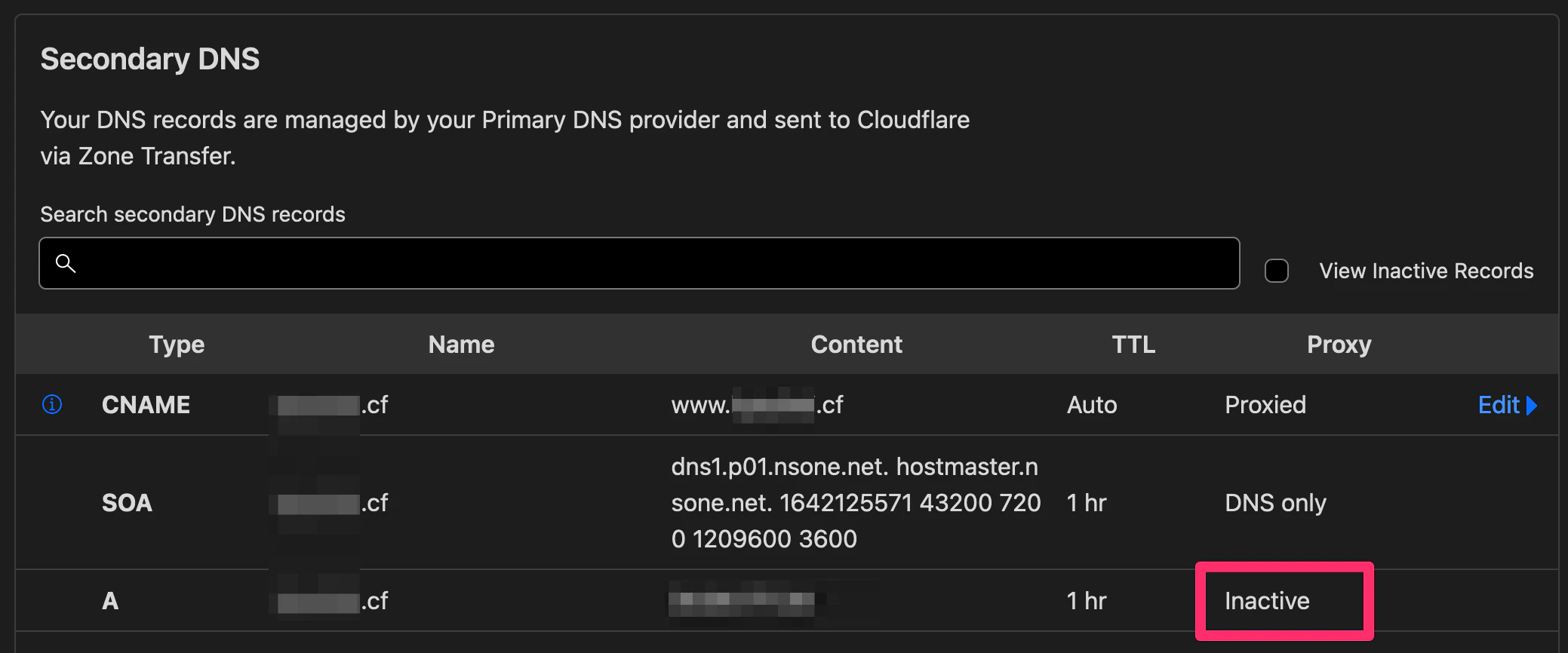
Task: Focus the secondary DNS records search field
Action: (639, 263)
